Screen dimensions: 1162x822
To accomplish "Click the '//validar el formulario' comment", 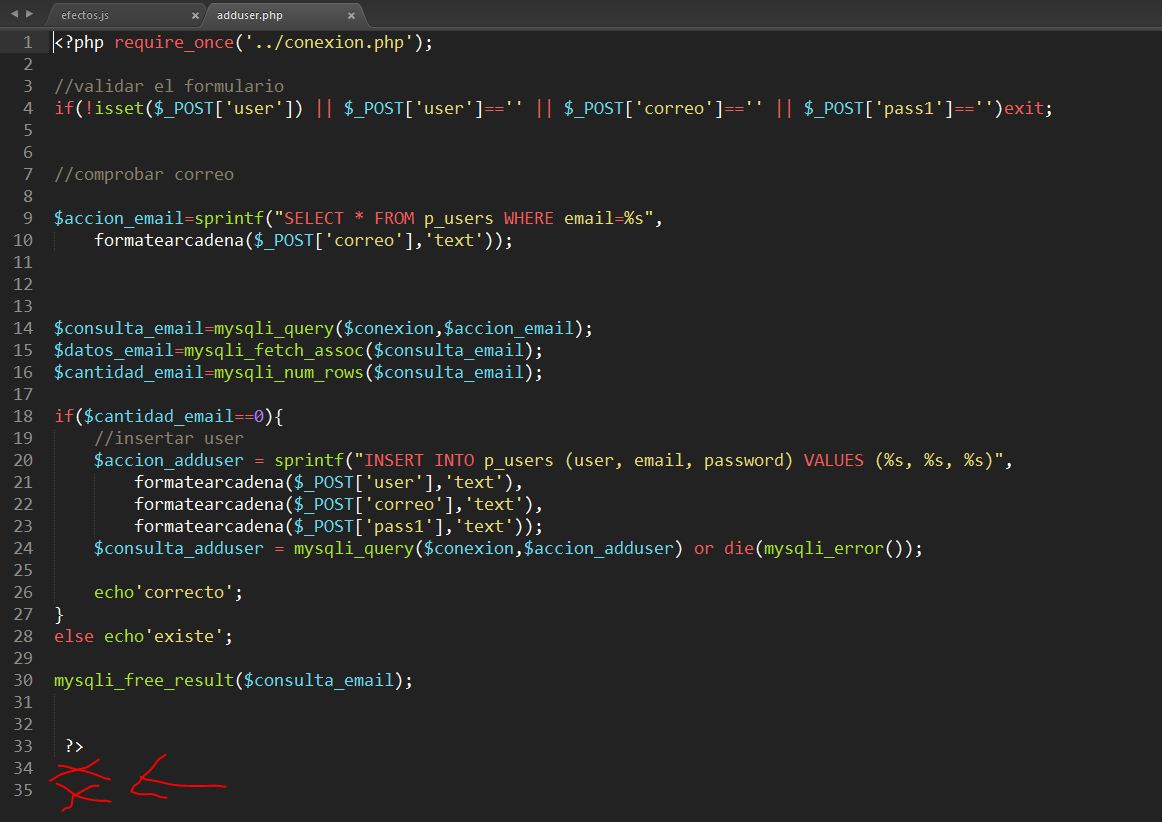I will [168, 86].
